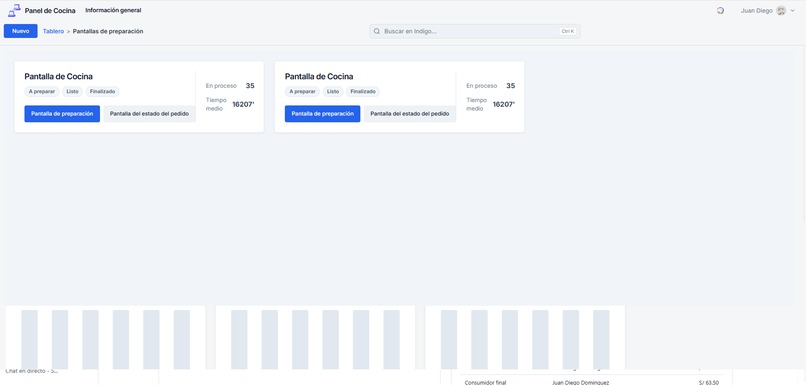Expand the user menu chevron beside avatar

click(793, 11)
